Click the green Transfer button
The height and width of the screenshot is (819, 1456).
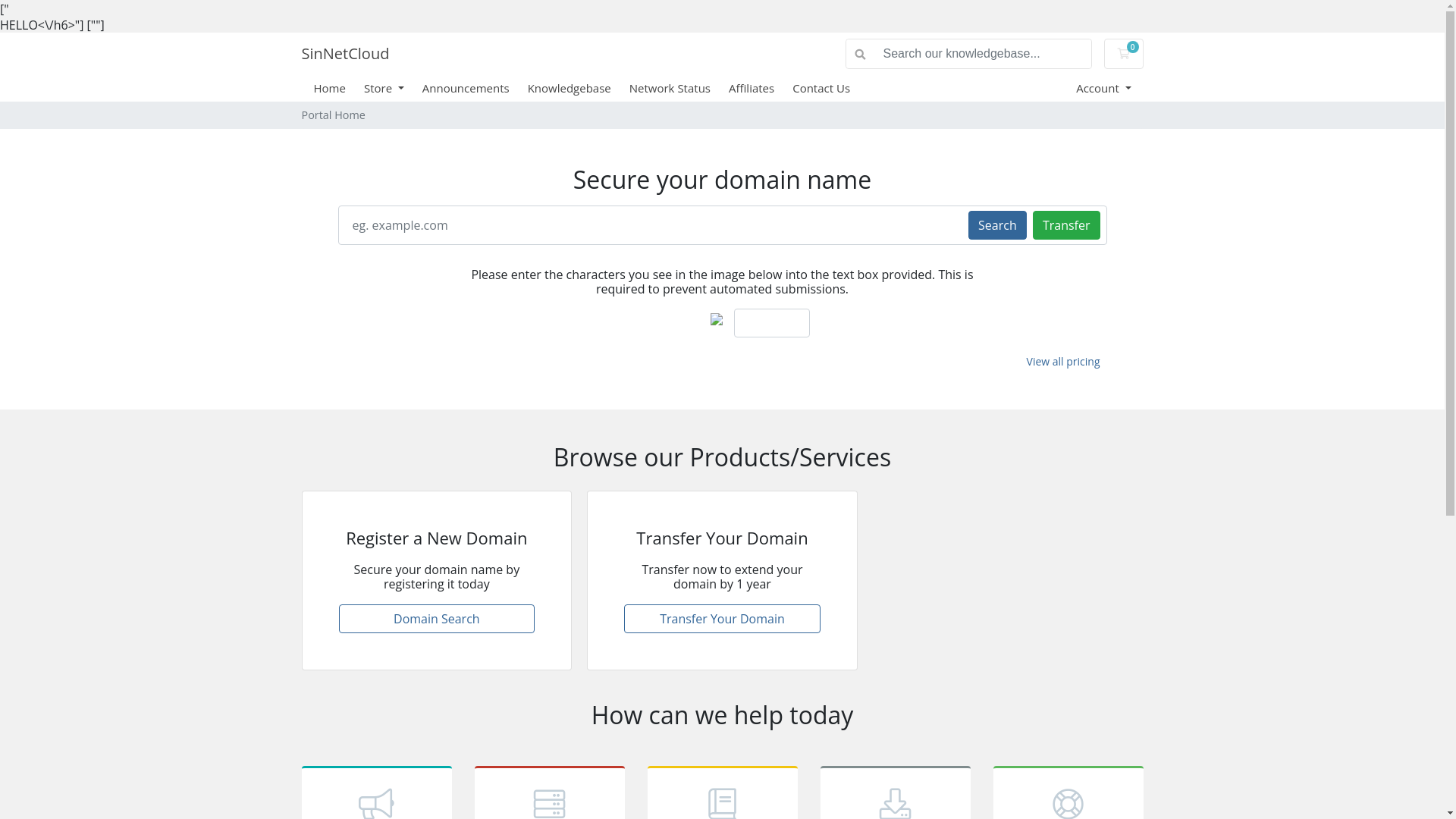click(x=1066, y=225)
